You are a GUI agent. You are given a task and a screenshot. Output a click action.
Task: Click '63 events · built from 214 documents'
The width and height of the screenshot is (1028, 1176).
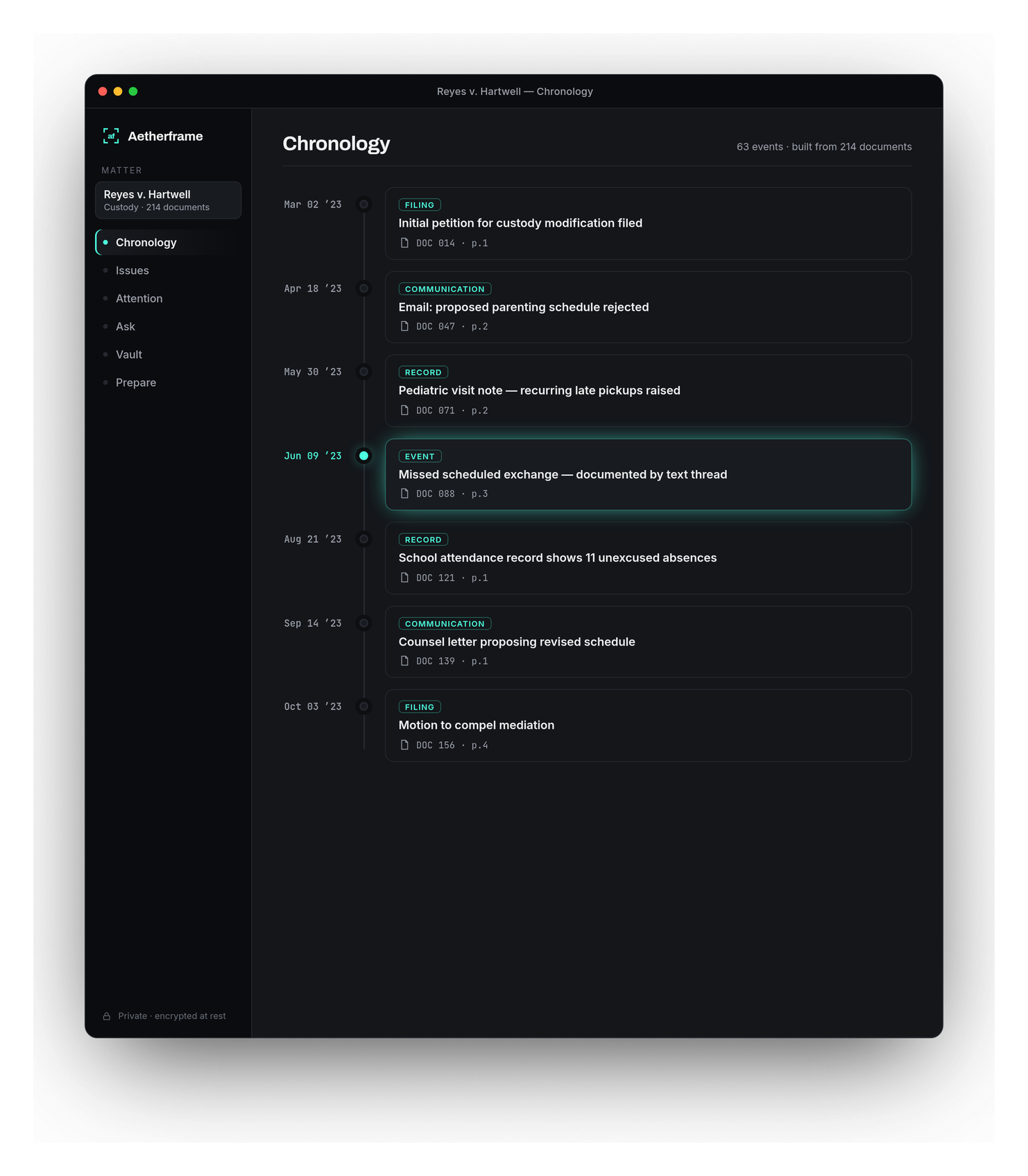[824, 146]
